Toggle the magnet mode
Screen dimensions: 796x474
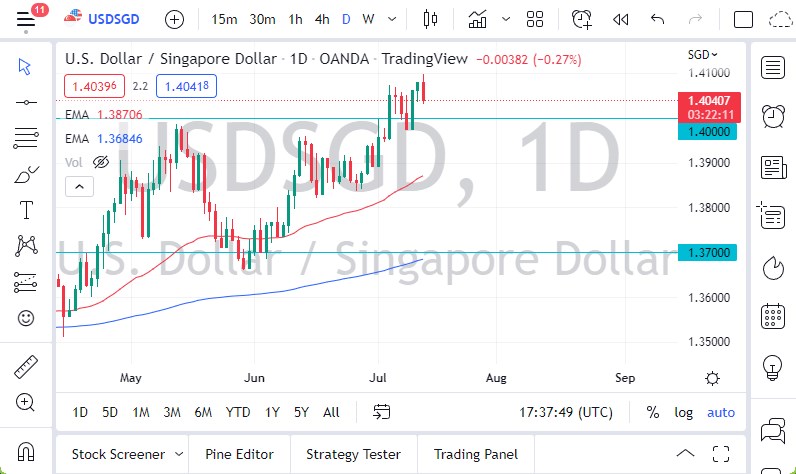point(25,451)
